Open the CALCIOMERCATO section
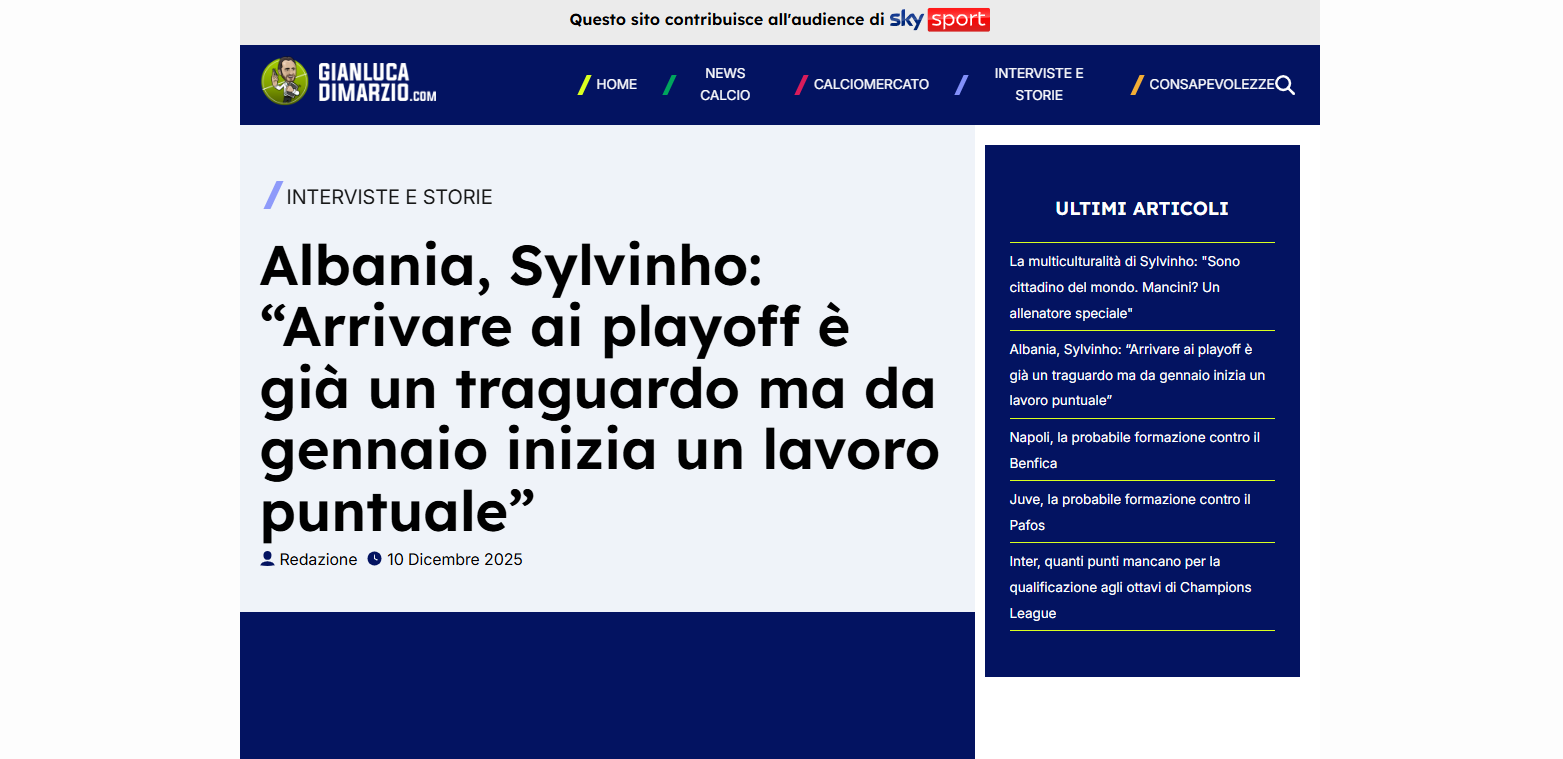 point(871,85)
